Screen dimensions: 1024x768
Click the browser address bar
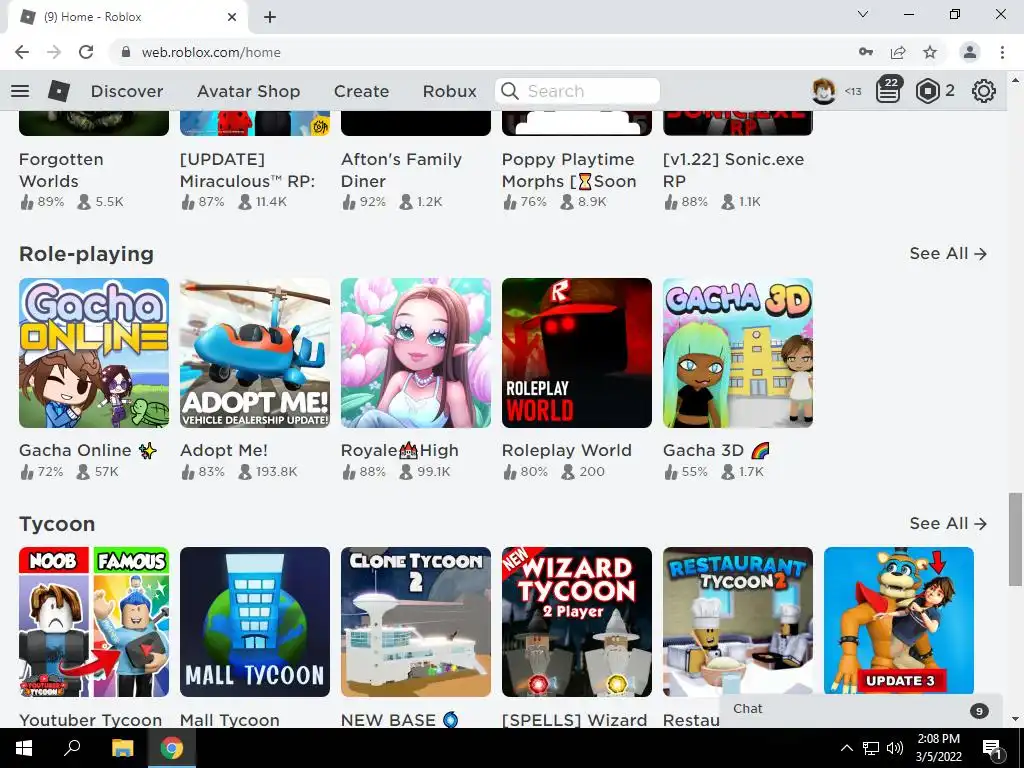click(x=483, y=52)
